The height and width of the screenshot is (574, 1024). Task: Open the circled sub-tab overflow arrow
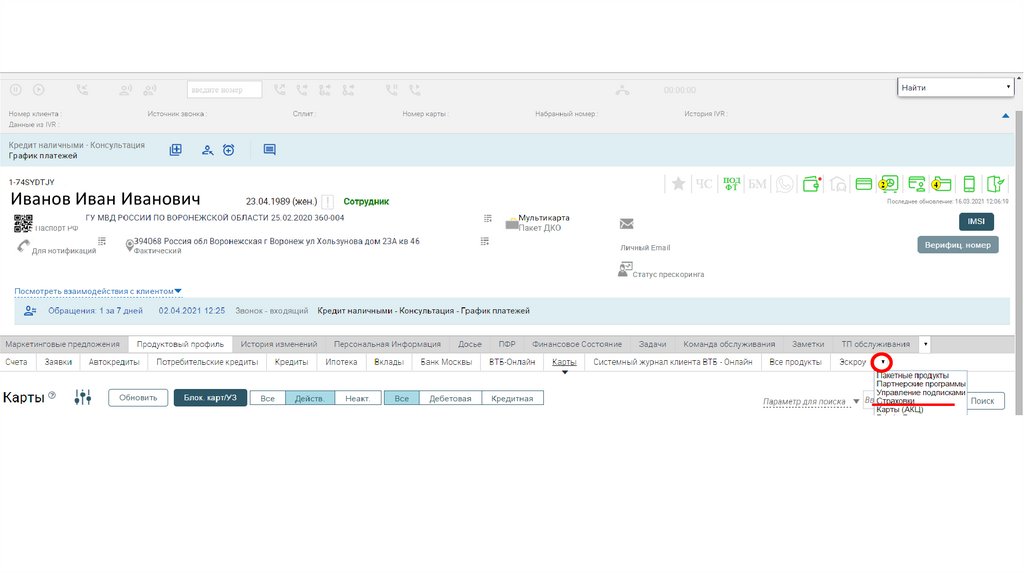point(882,362)
